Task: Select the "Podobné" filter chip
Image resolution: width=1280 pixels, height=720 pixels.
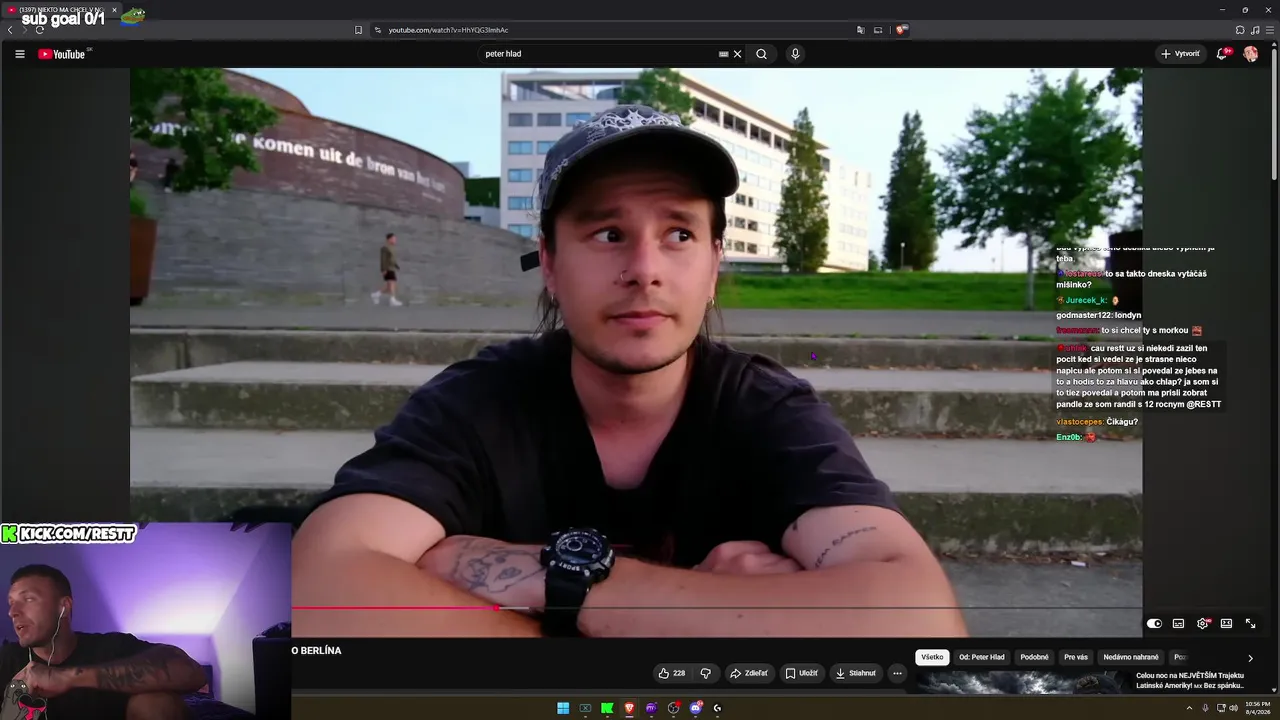Action: pyautogui.click(x=1034, y=657)
